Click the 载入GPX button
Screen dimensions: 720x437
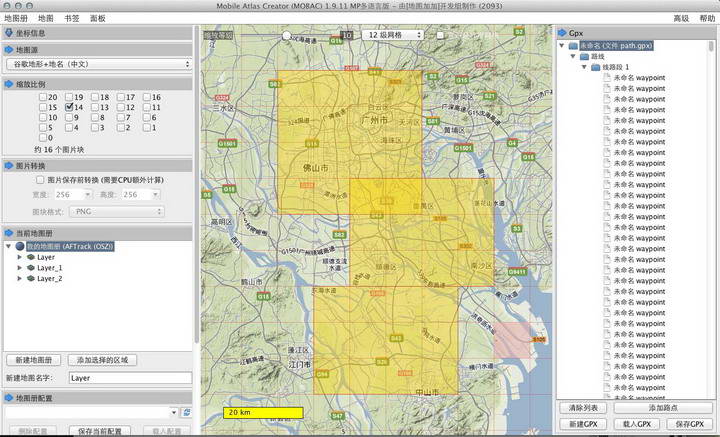(x=637, y=424)
